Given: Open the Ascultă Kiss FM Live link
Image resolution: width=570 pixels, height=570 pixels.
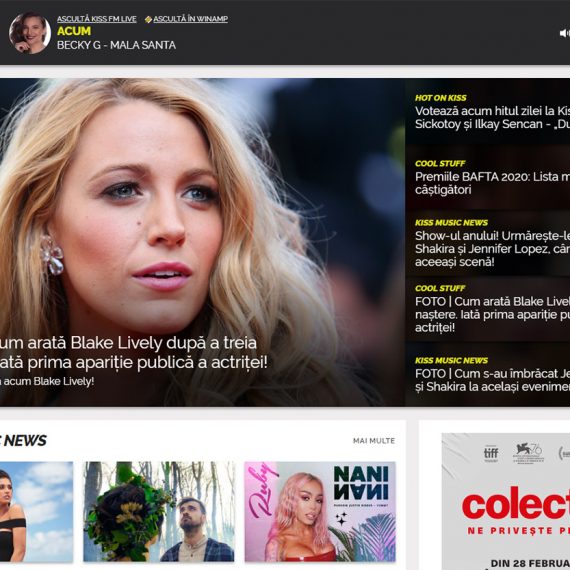Looking at the screenshot, I should (97, 19).
